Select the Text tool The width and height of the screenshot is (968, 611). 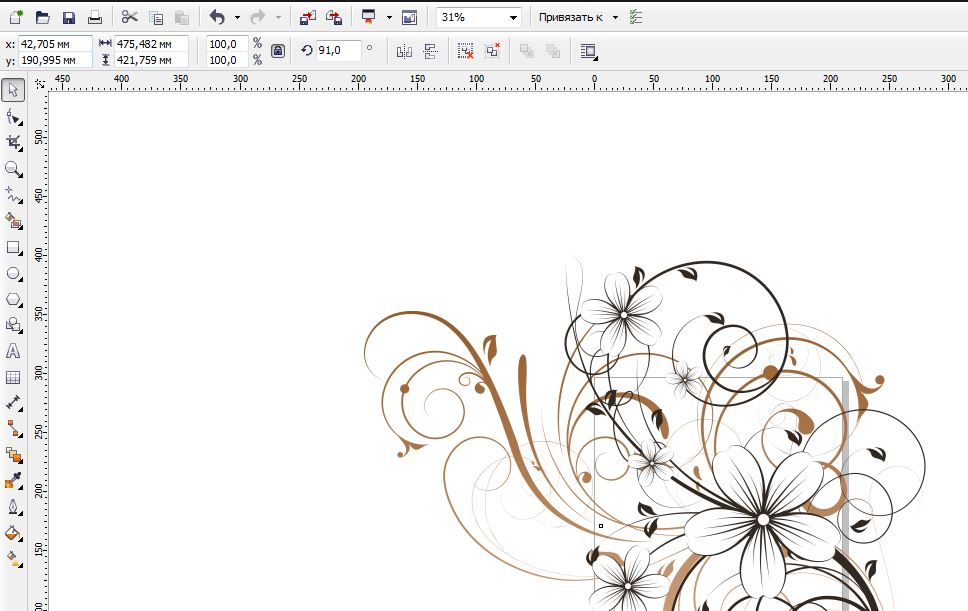tap(13, 351)
